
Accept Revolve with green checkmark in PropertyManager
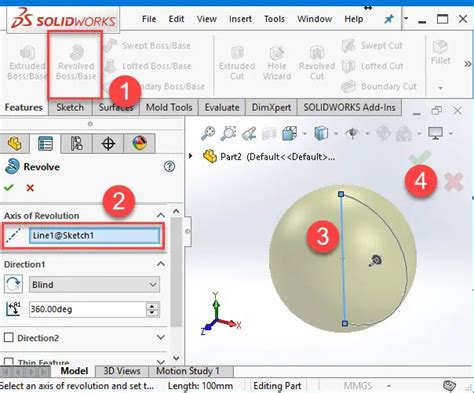[x=9, y=188]
